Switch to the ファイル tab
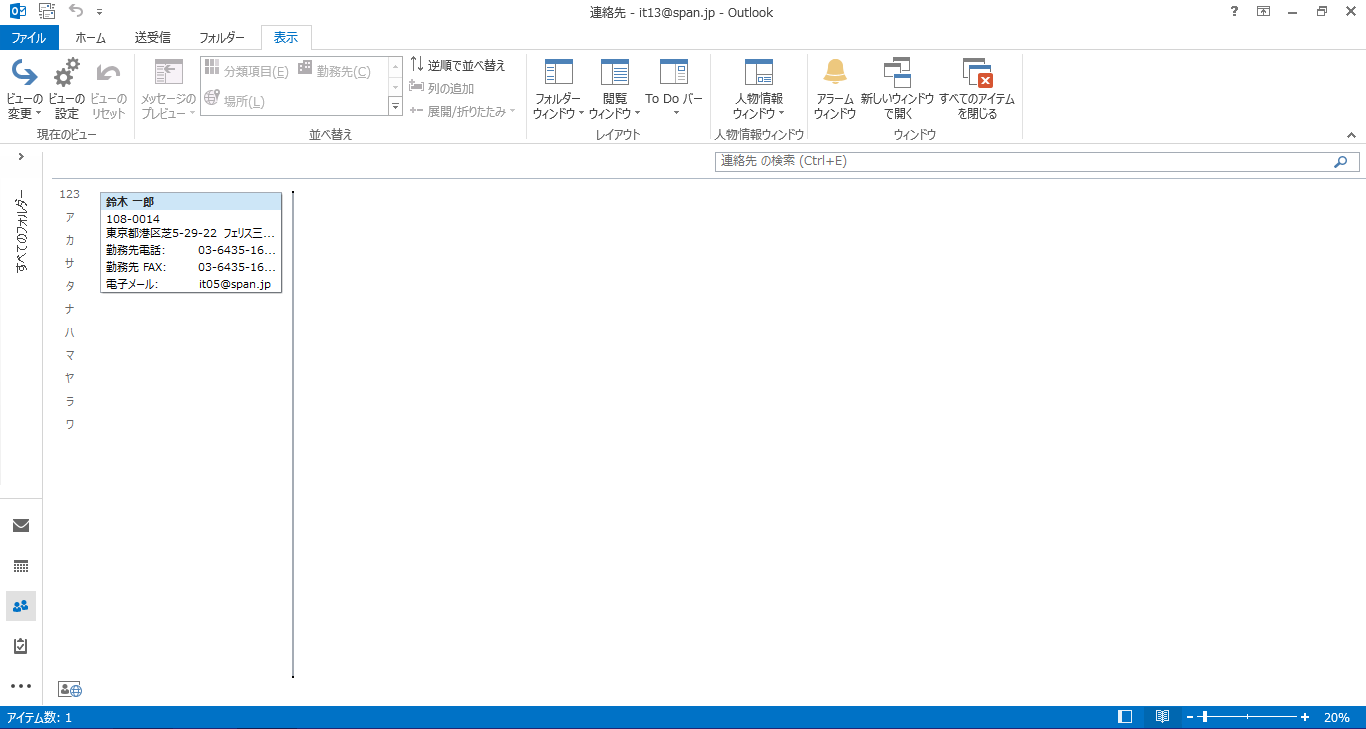Screen dimensions: 1366x729 [x=29, y=38]
